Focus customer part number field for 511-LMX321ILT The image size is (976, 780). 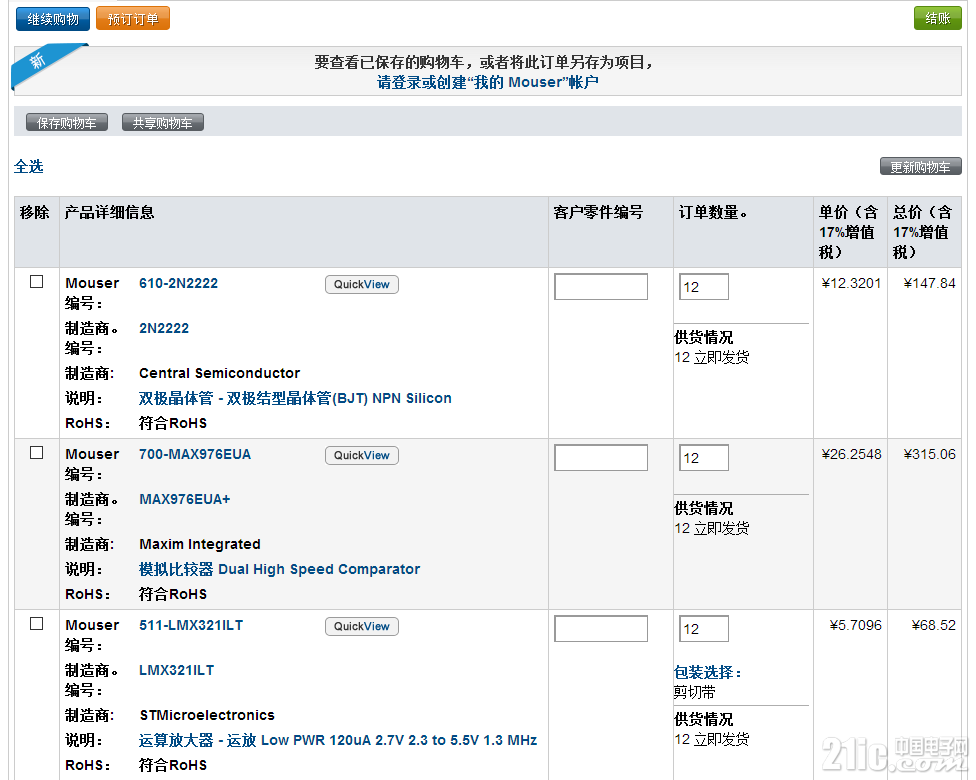601,629
